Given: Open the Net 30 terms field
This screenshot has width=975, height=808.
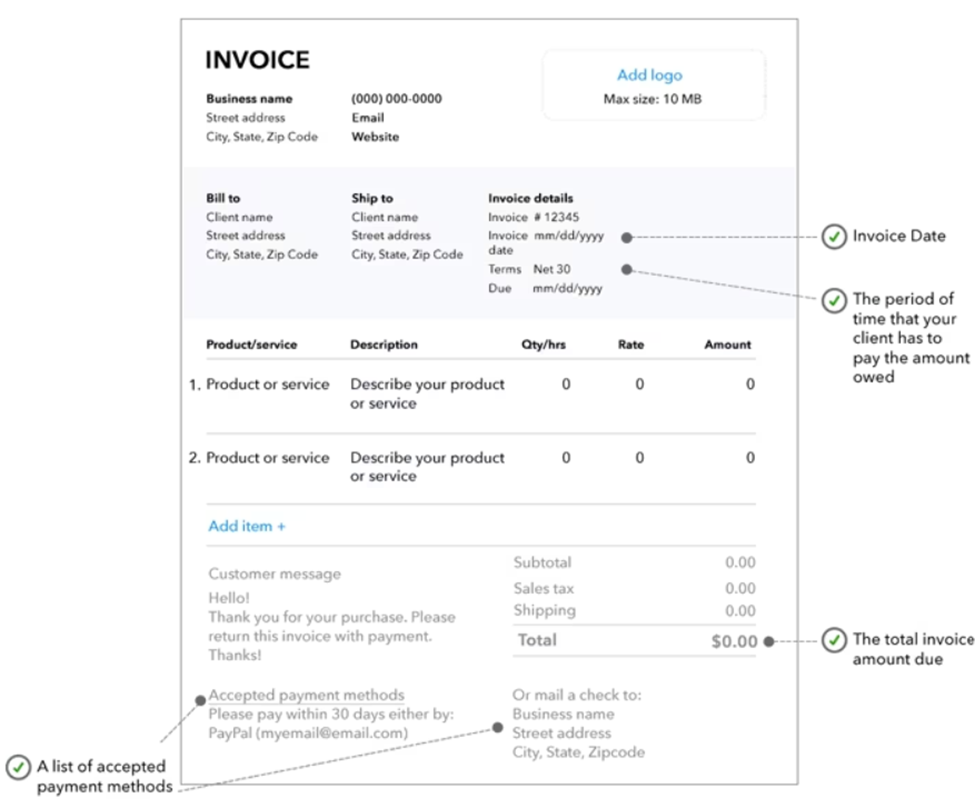Looking at the screenshot, I should (552, 269).
